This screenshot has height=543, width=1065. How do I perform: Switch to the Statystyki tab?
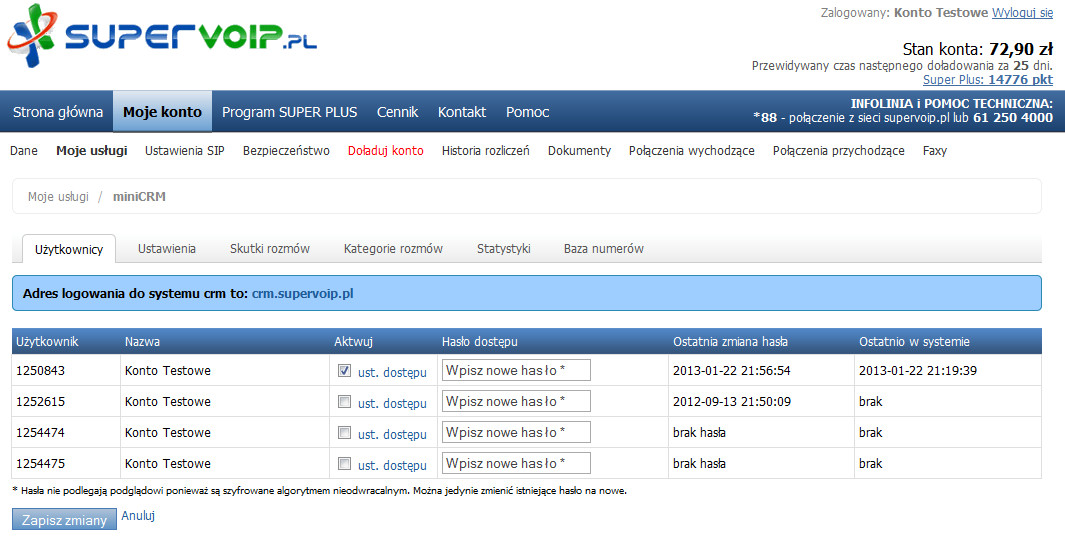click(x=503, y=249)
